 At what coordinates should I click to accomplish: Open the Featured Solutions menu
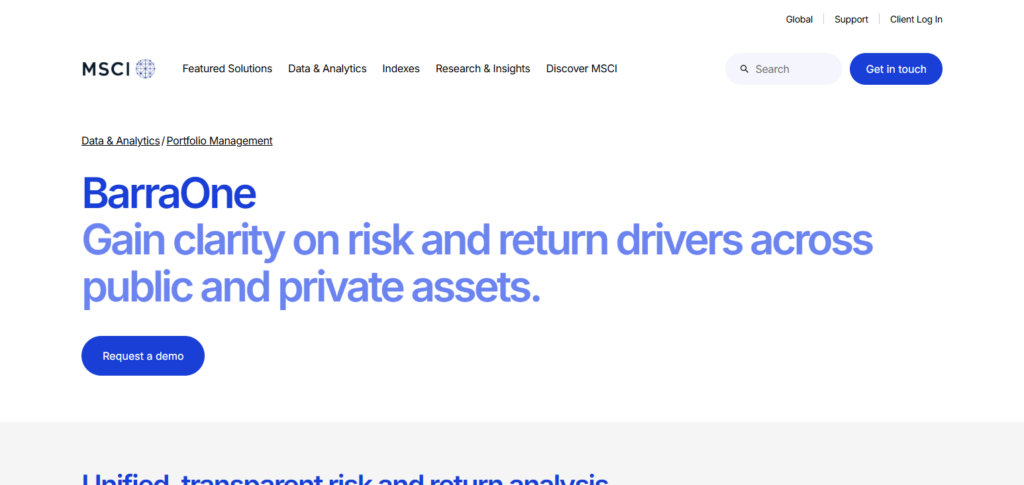(x=227, y=69)
